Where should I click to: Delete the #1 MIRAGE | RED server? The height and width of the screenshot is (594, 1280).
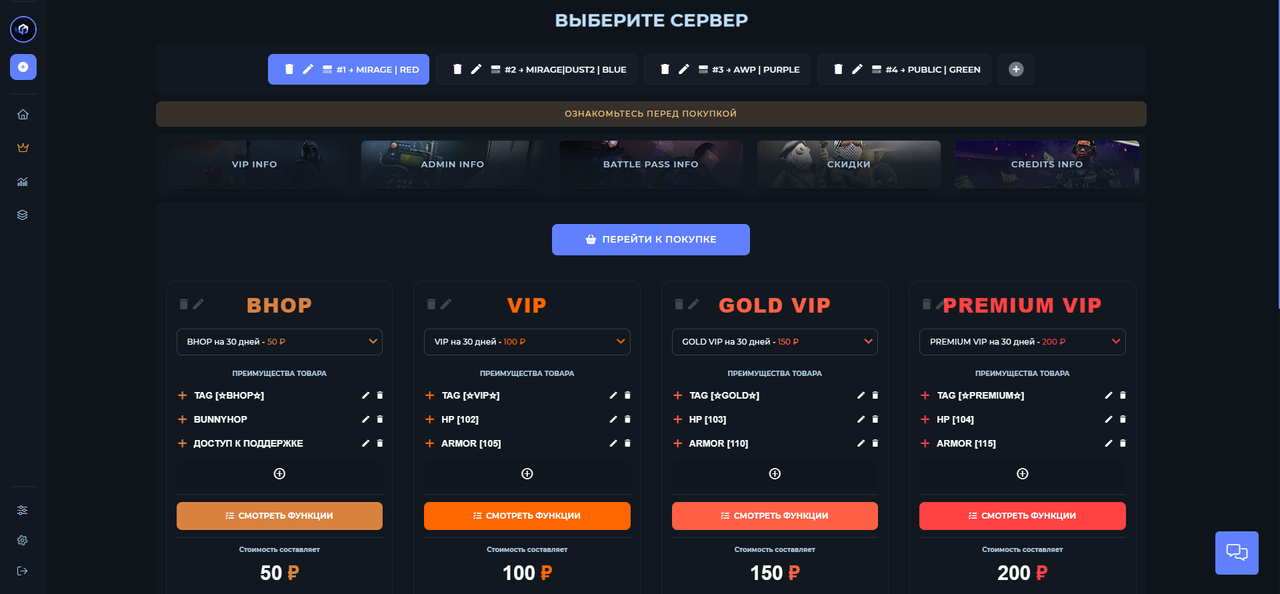pos(289,69)
